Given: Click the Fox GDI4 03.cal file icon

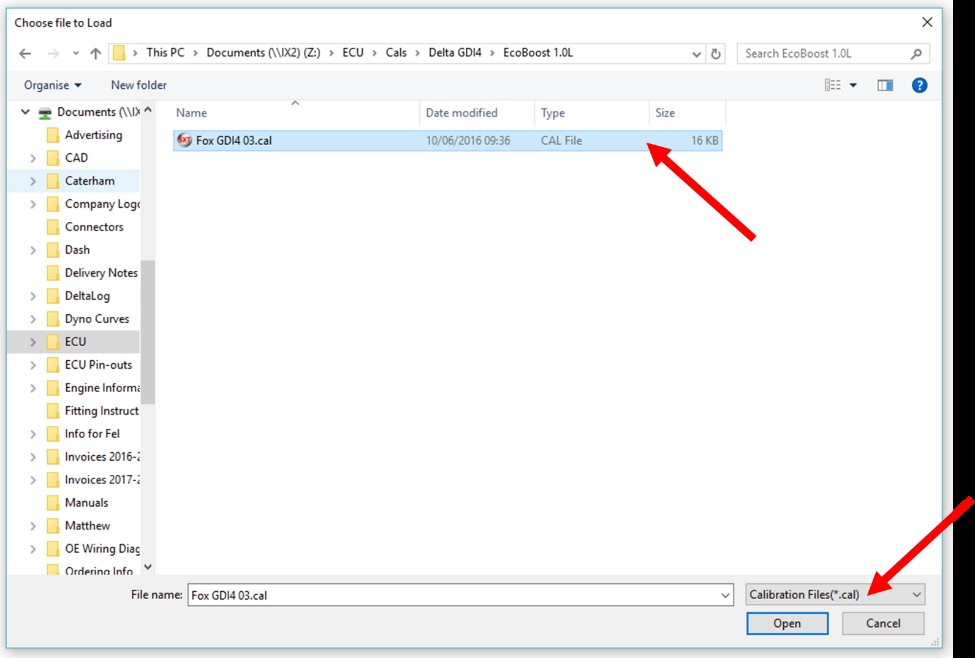Looking at the screenshot, I should click(x=184, y=141).
